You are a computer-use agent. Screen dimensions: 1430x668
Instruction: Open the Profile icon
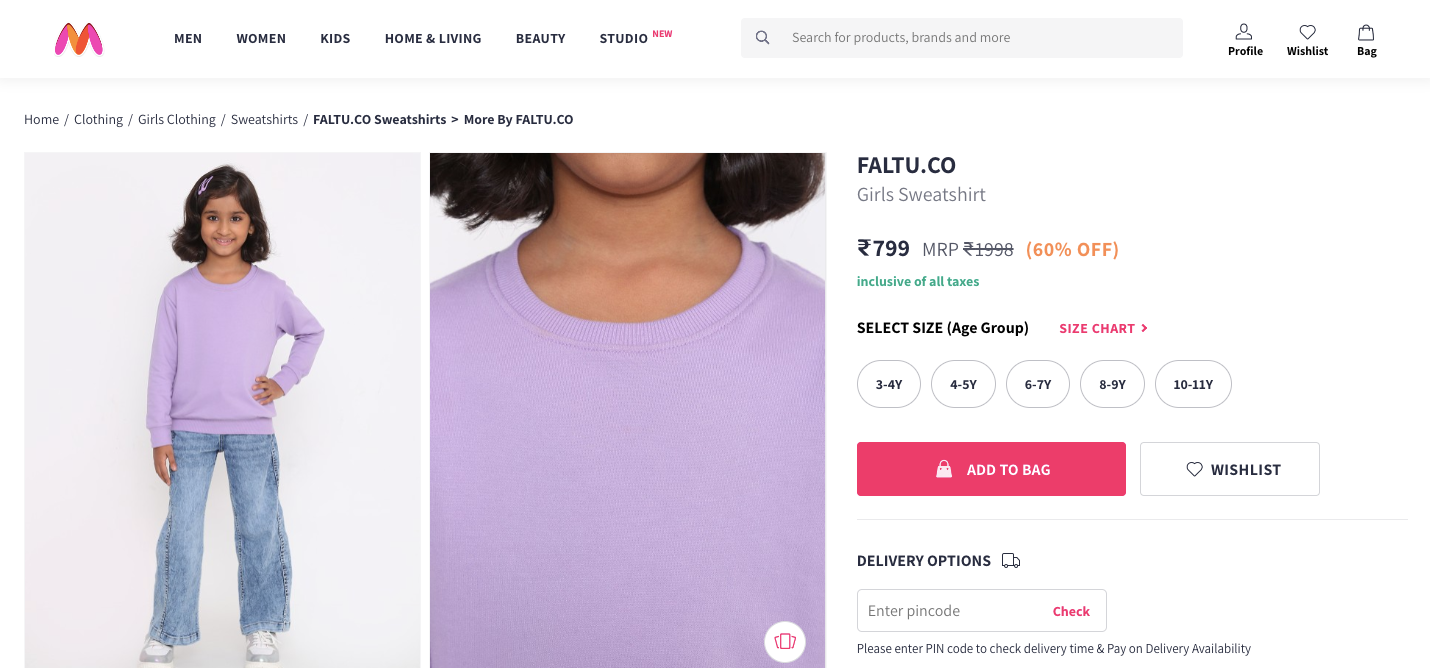pos(1244,32)
